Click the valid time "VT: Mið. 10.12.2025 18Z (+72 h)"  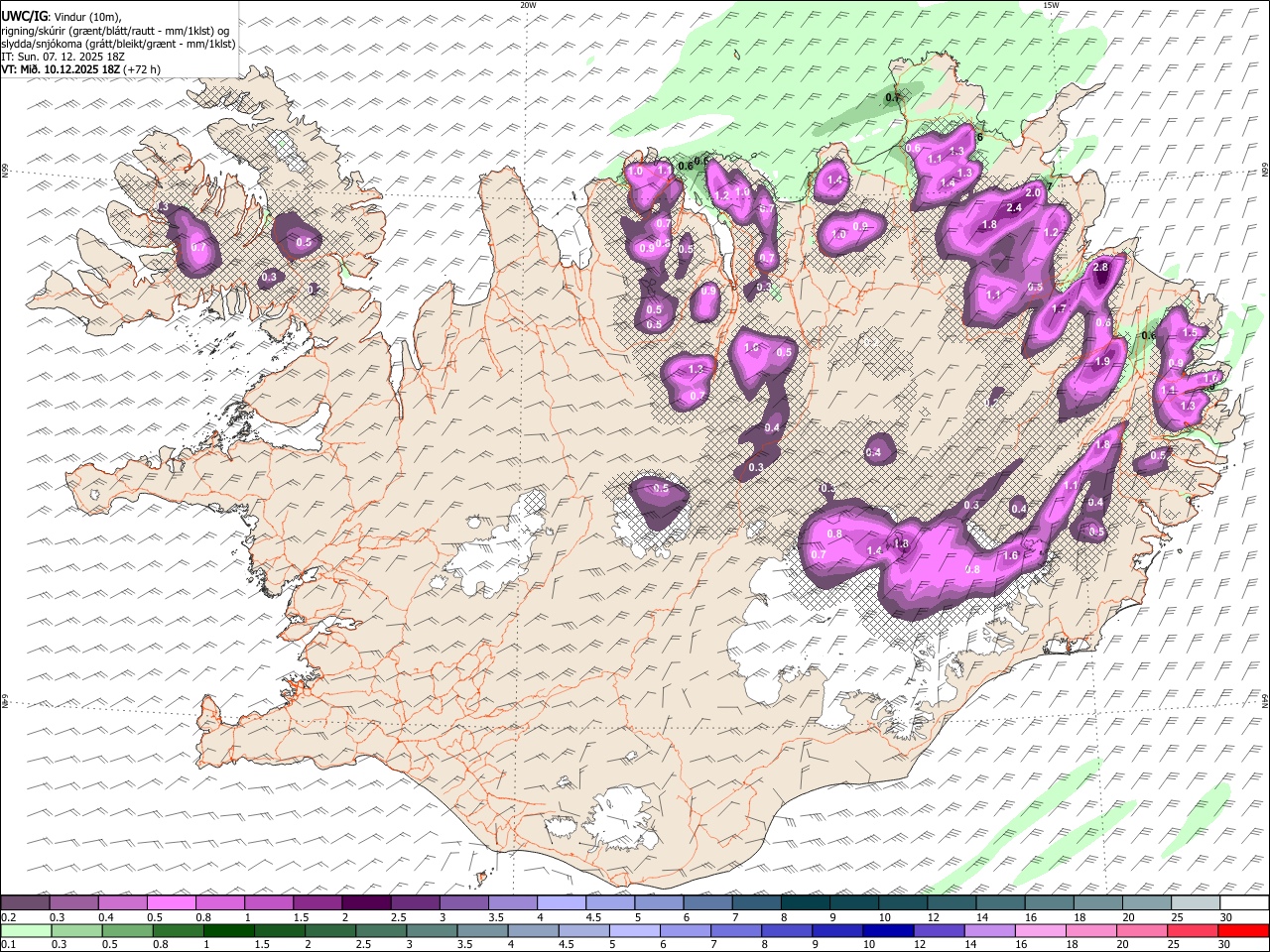point(80,69)
